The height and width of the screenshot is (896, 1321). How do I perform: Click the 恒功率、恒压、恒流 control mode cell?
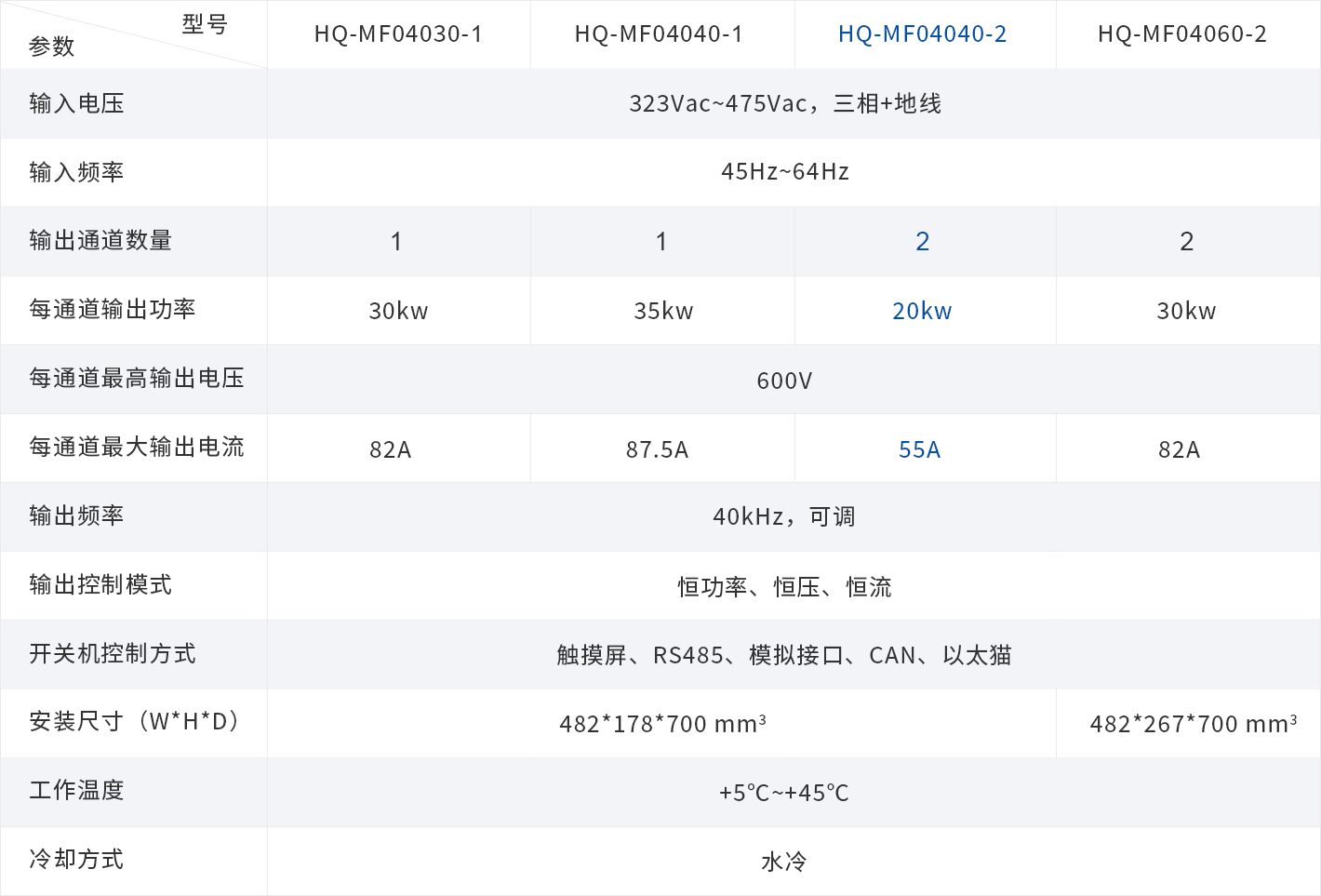[x=784, y=587]
